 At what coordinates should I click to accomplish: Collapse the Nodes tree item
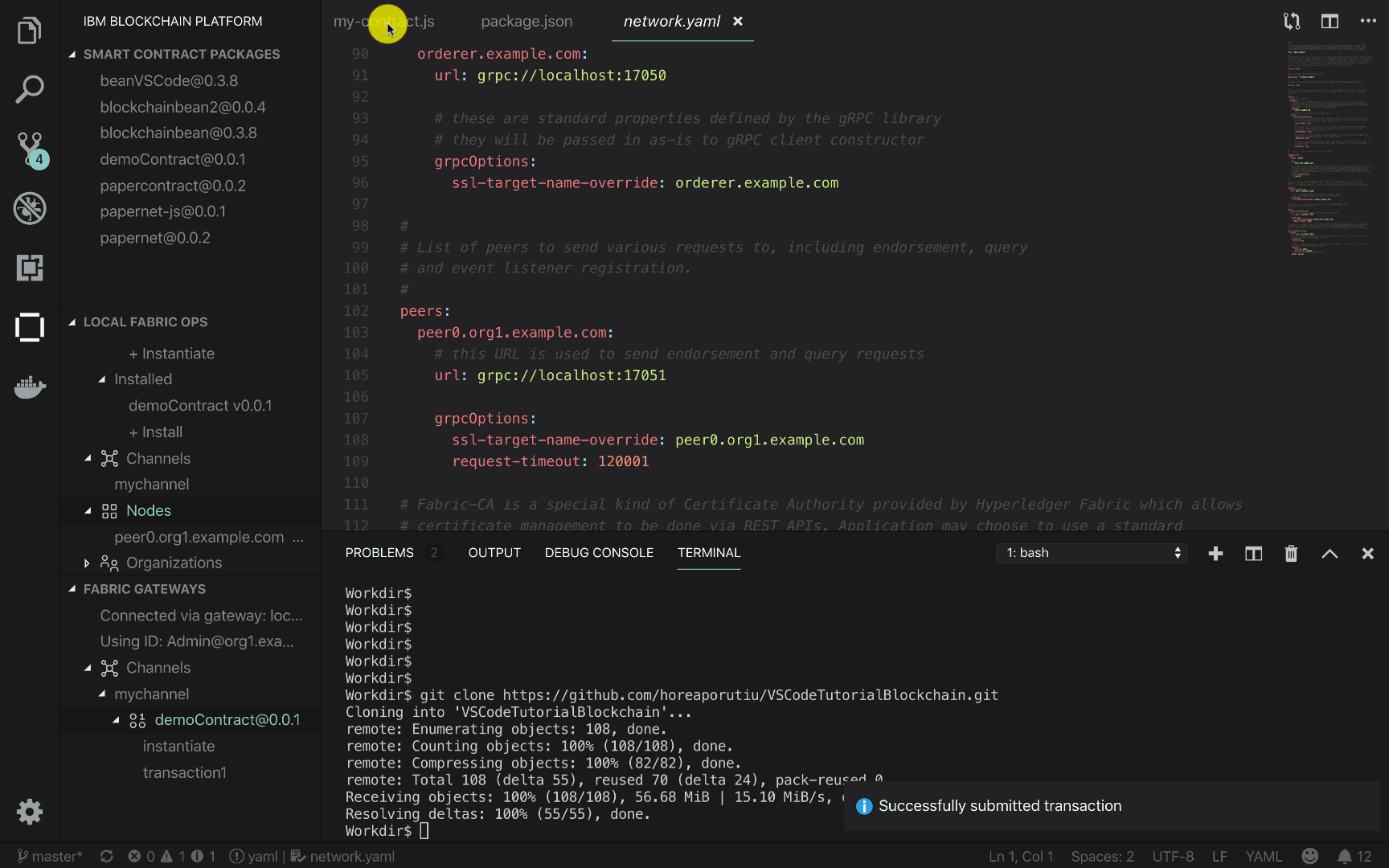(x=88, y=511)
